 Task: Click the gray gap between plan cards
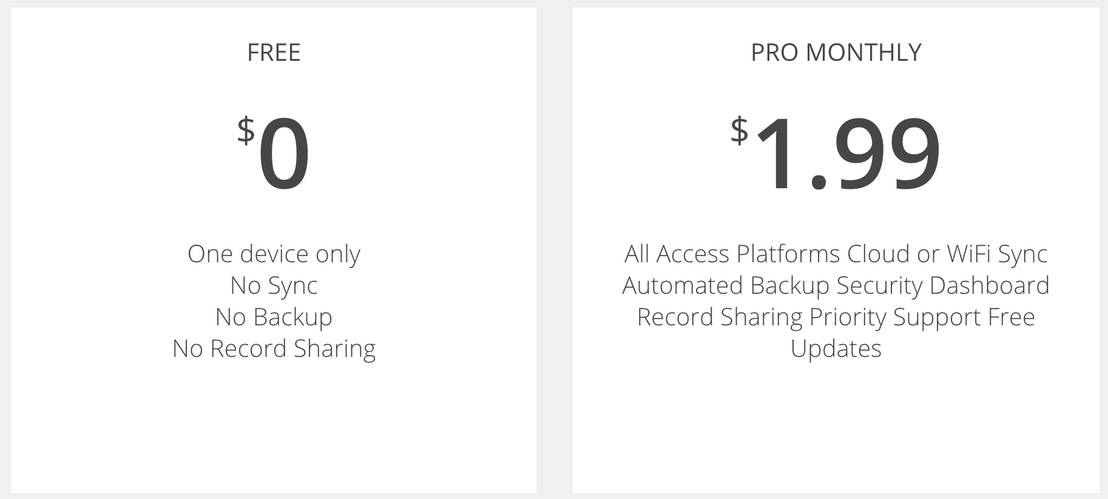(x=554, y=250)
